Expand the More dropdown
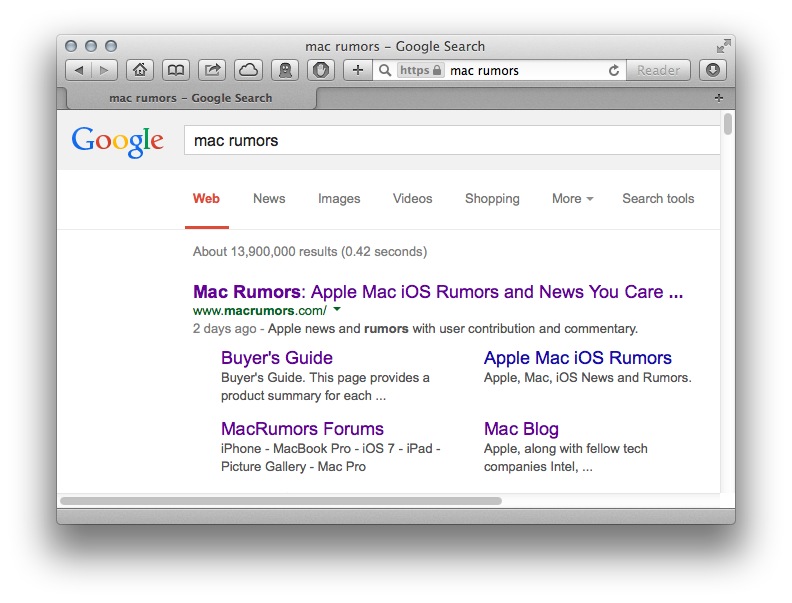Screen dimensions: 792x603 click(572, 198)
